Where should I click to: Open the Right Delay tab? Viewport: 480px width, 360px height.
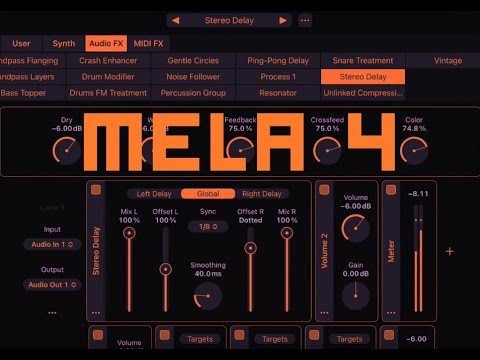pos(262,194)
